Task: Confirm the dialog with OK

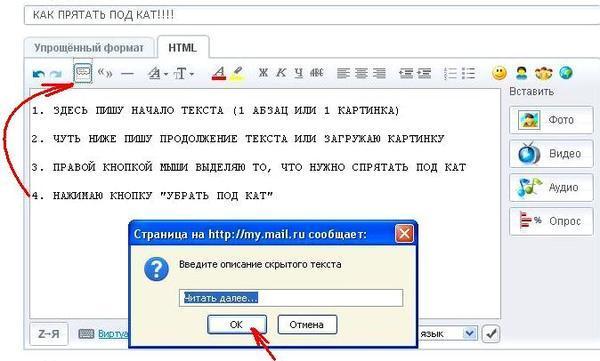Action: click(x=237, y=325)
